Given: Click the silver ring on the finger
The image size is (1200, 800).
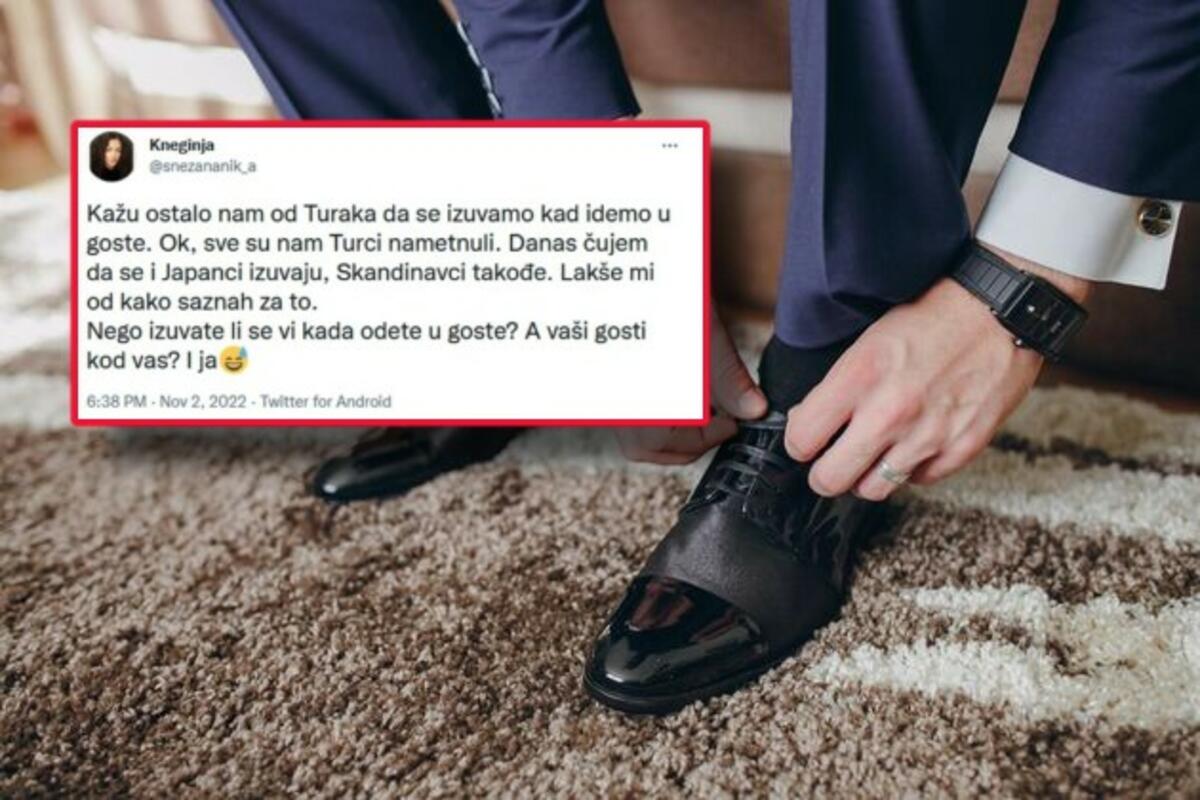Looking at the screenshot, I should (x=892, y=473).
